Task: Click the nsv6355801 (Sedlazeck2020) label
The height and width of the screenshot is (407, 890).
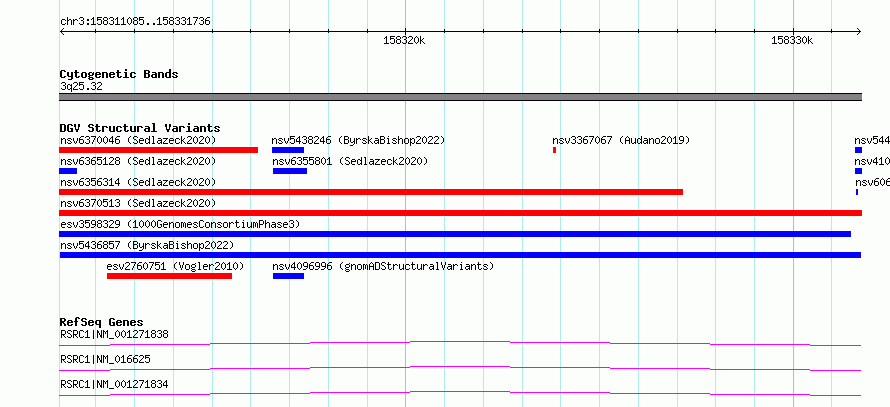Action: [350, 161]
